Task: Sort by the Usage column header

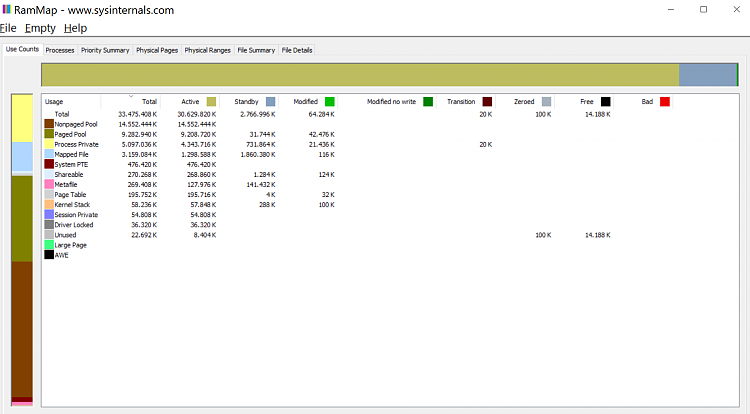Action: point(55,102)
